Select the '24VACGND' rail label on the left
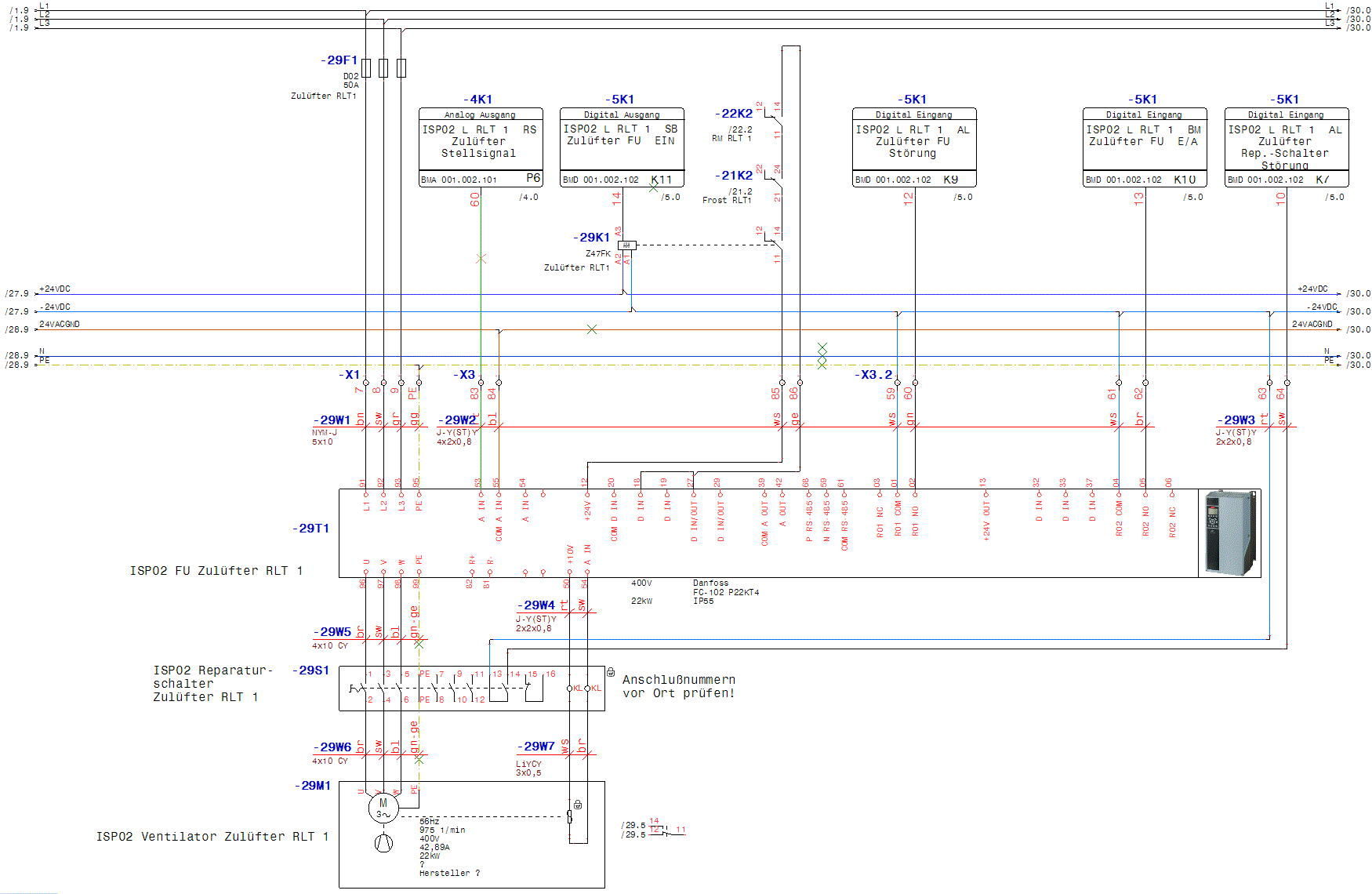This screenshot has height=894, width=1372. 60,325
